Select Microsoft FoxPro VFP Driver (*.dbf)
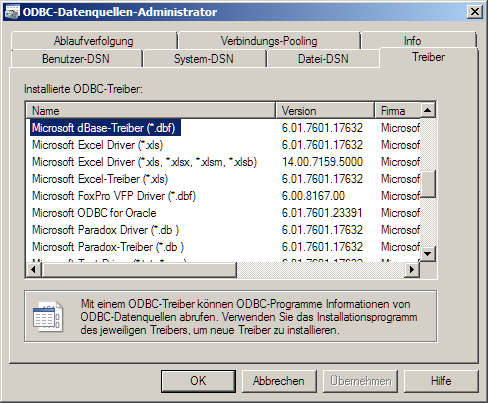488x403 pixels. (x=114, y=196)
